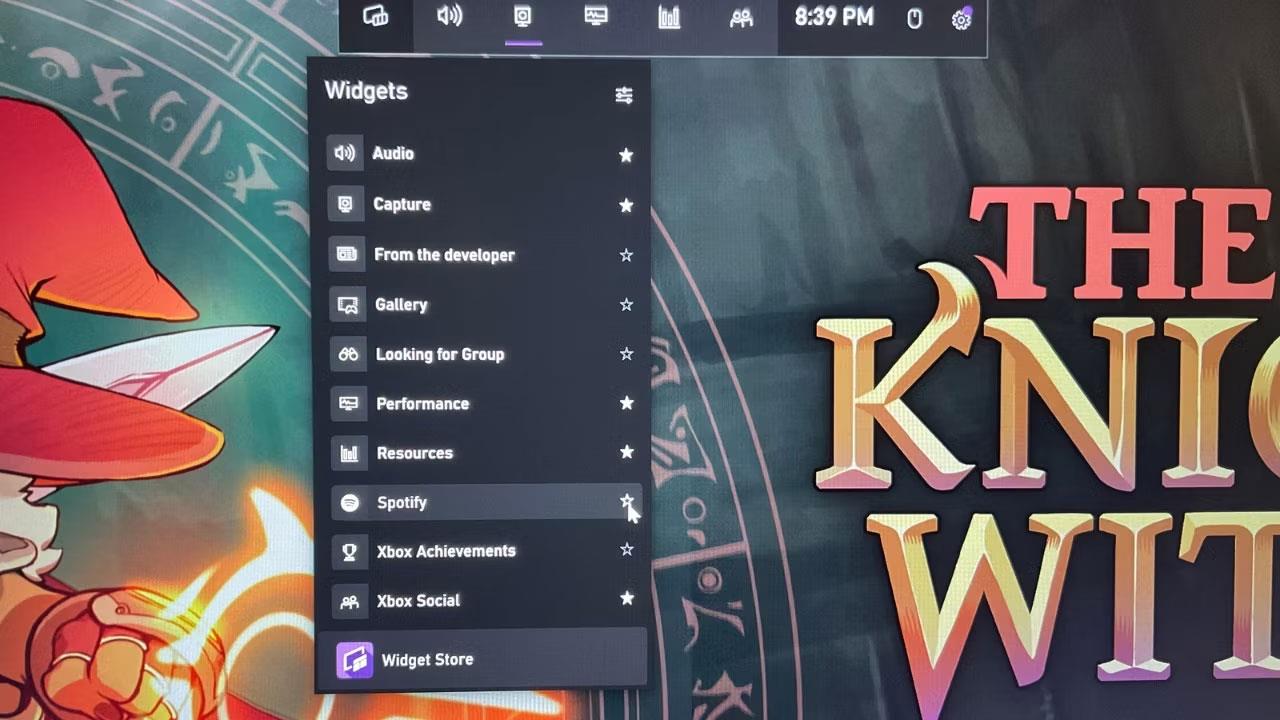Open the Xbox Social people icon in top bar

(741, 18)
